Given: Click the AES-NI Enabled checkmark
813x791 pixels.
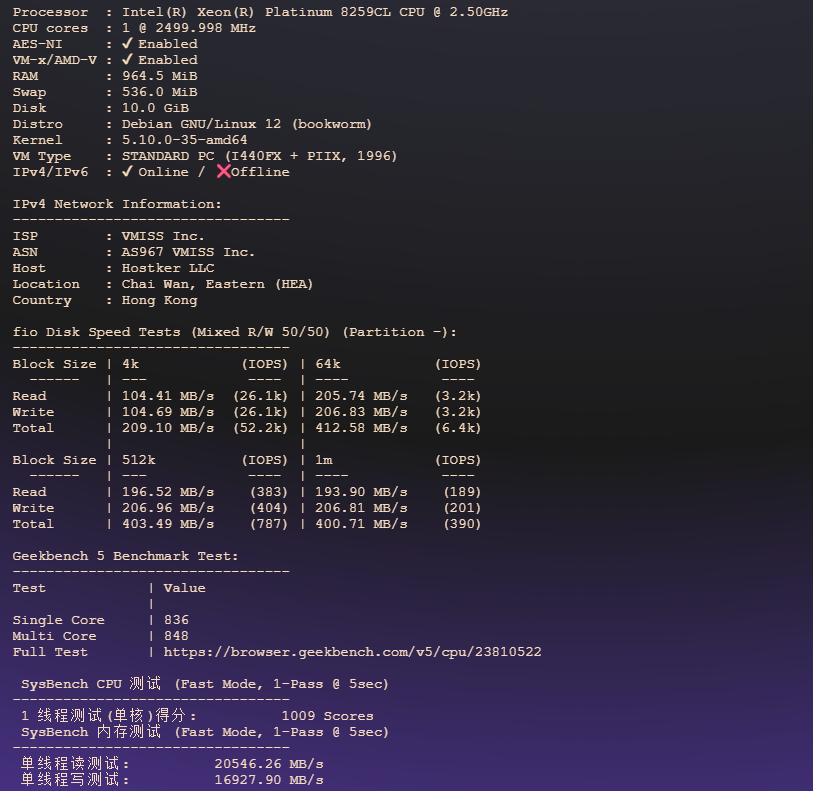Looking at the screenshot, I should click(127, 44).
